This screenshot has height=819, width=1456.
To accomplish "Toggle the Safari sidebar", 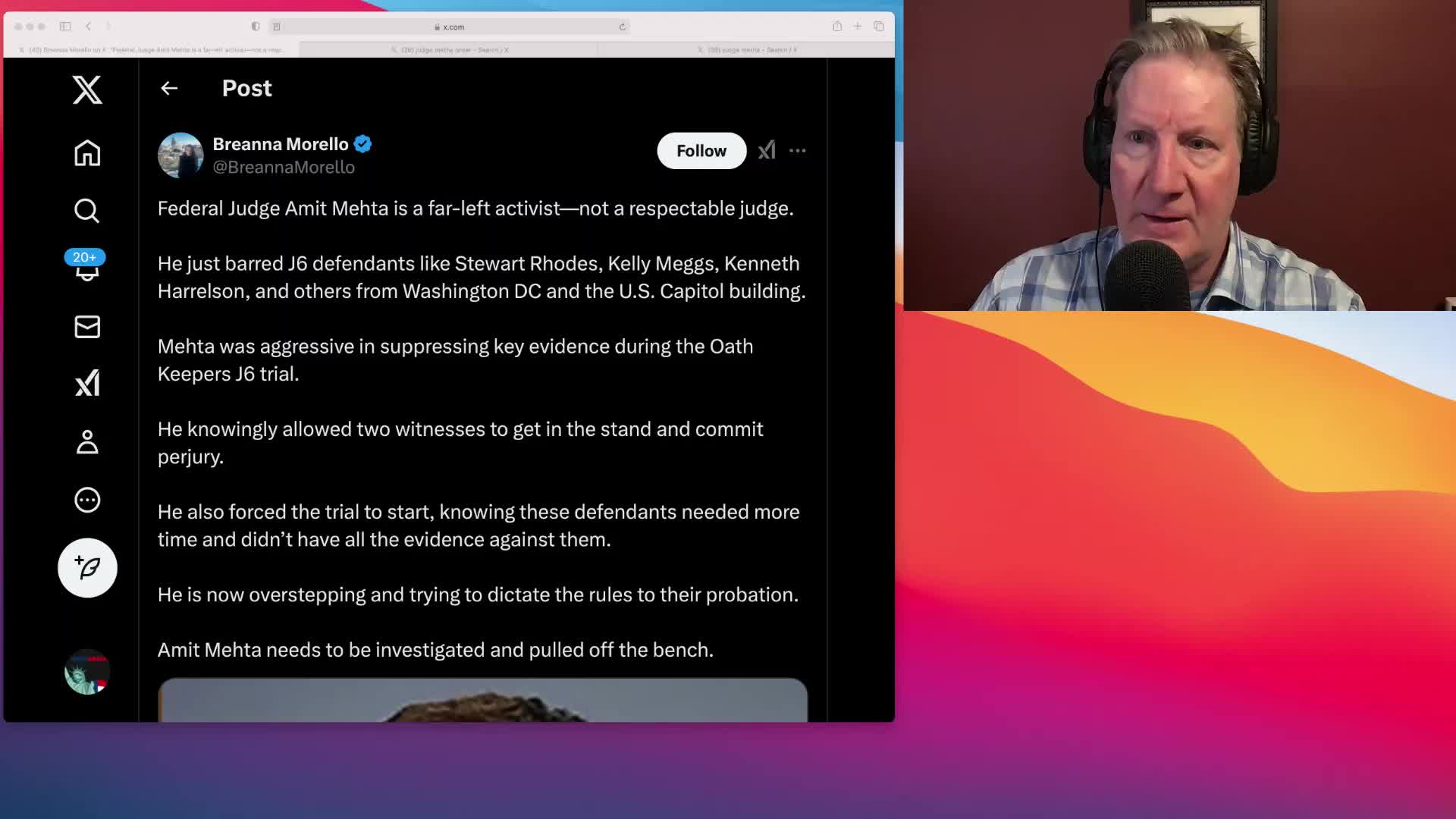I will [65, 27].
